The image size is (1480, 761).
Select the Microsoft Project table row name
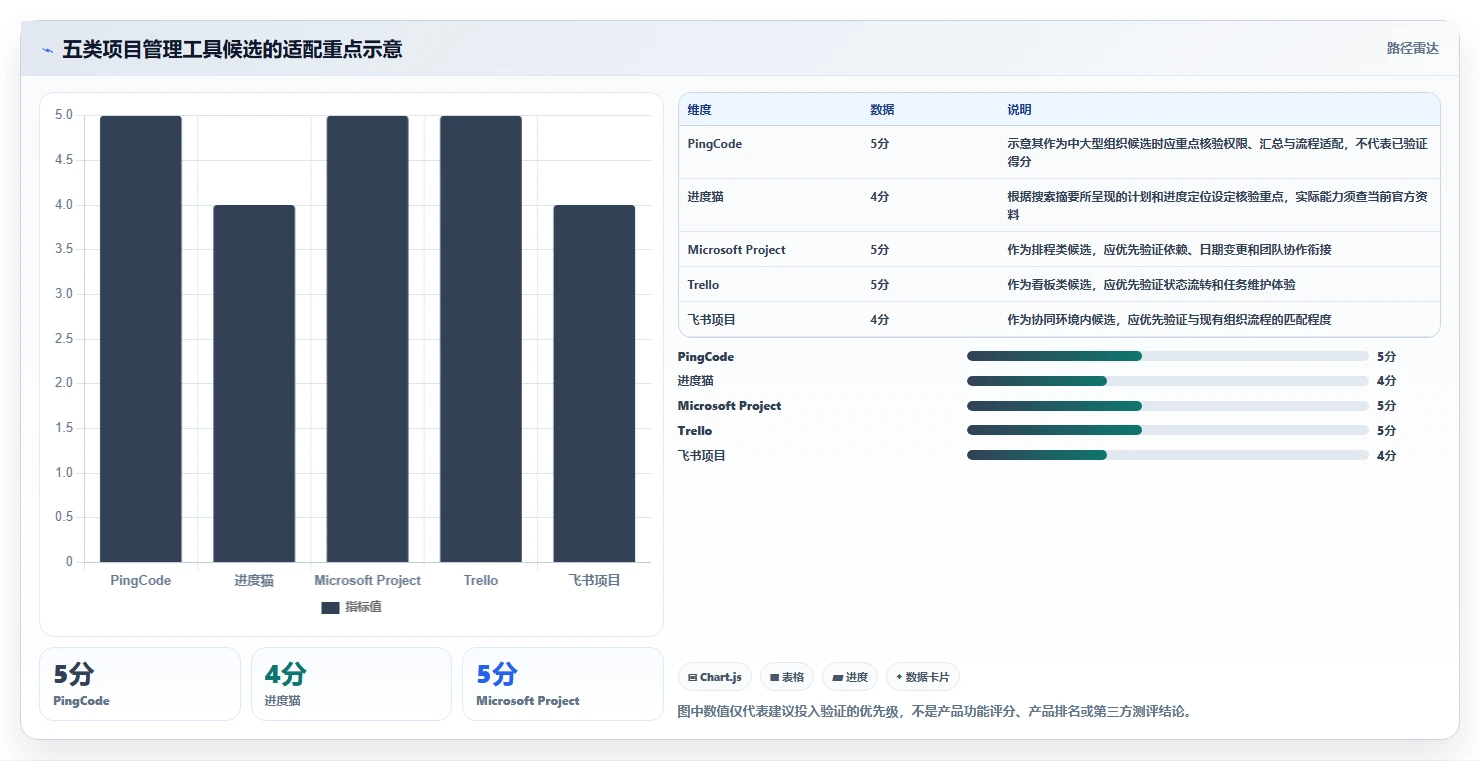pyautogui.click(x=737, y=250)
